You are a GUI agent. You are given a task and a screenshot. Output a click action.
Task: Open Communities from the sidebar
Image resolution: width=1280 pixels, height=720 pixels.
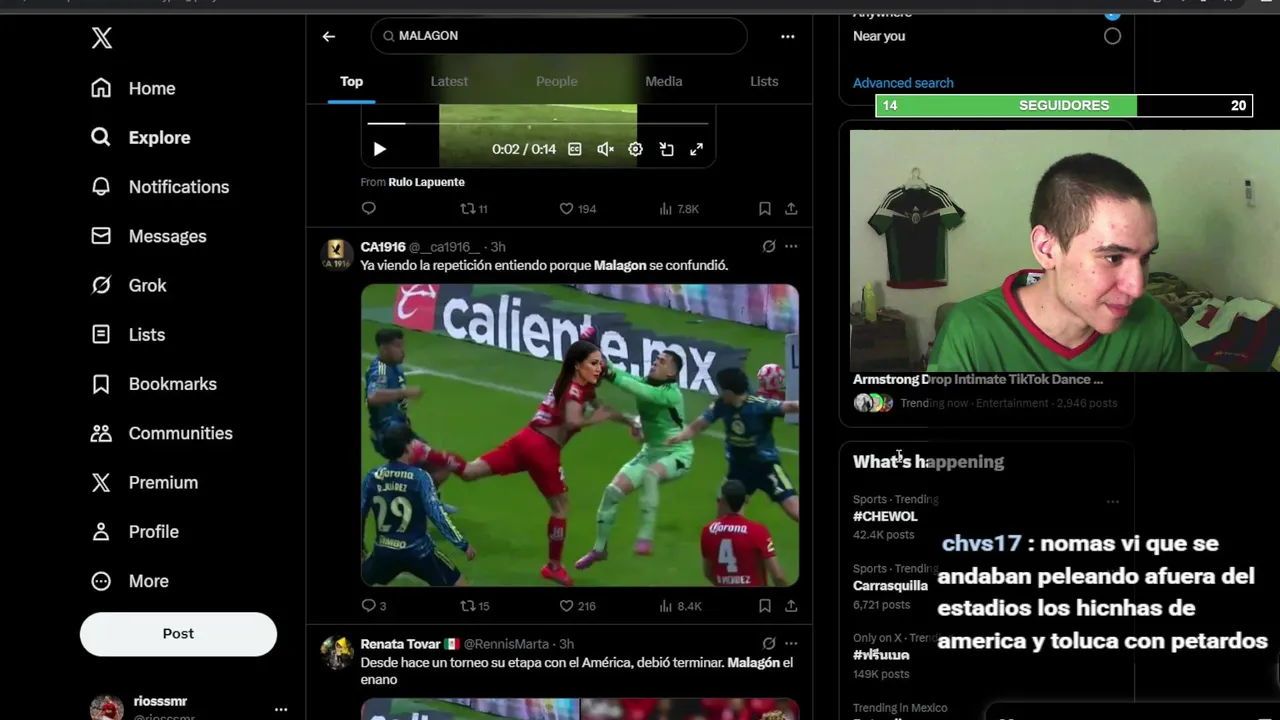click(x=161, y=433)
